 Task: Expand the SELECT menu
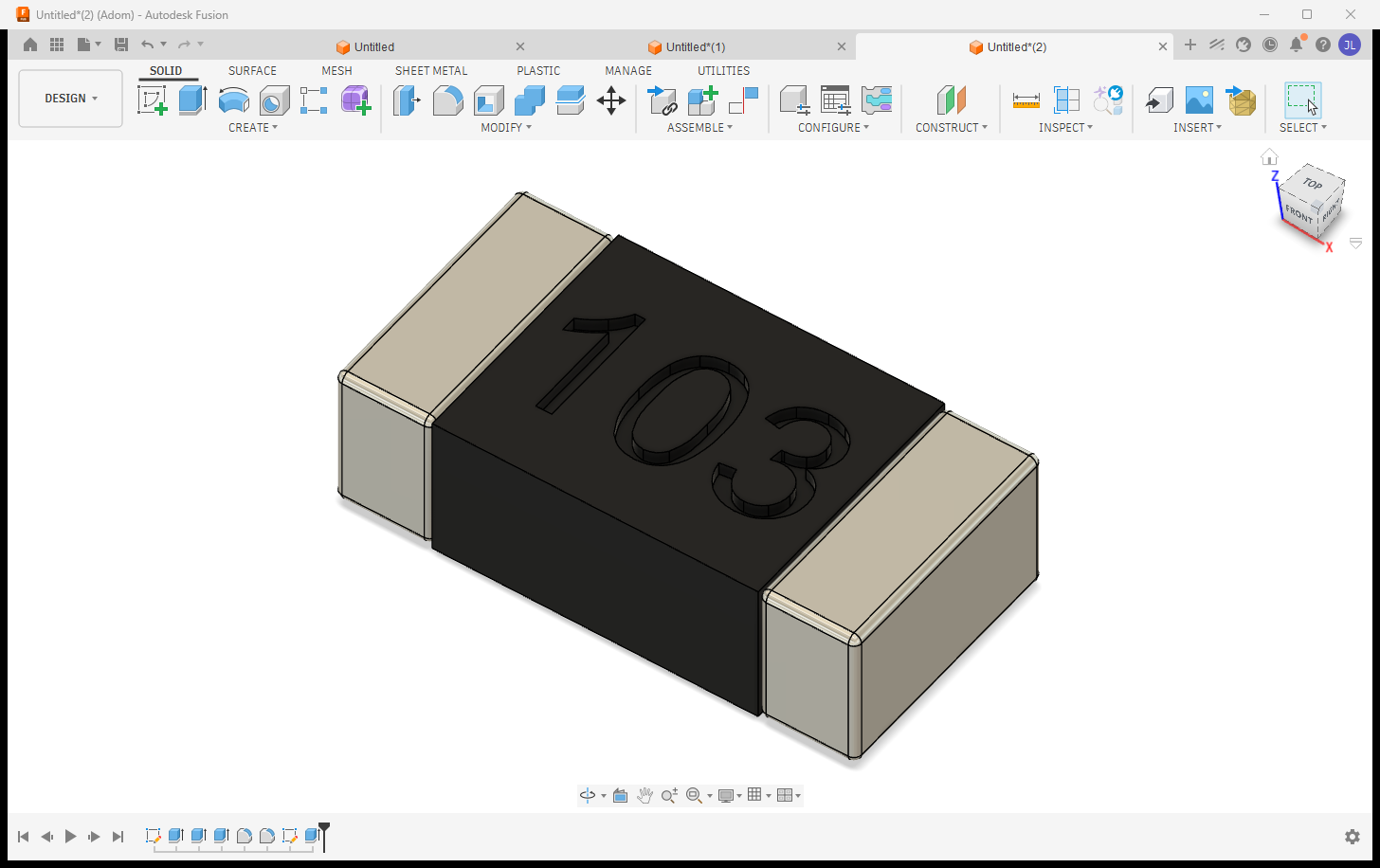[x=1303, y=127]
